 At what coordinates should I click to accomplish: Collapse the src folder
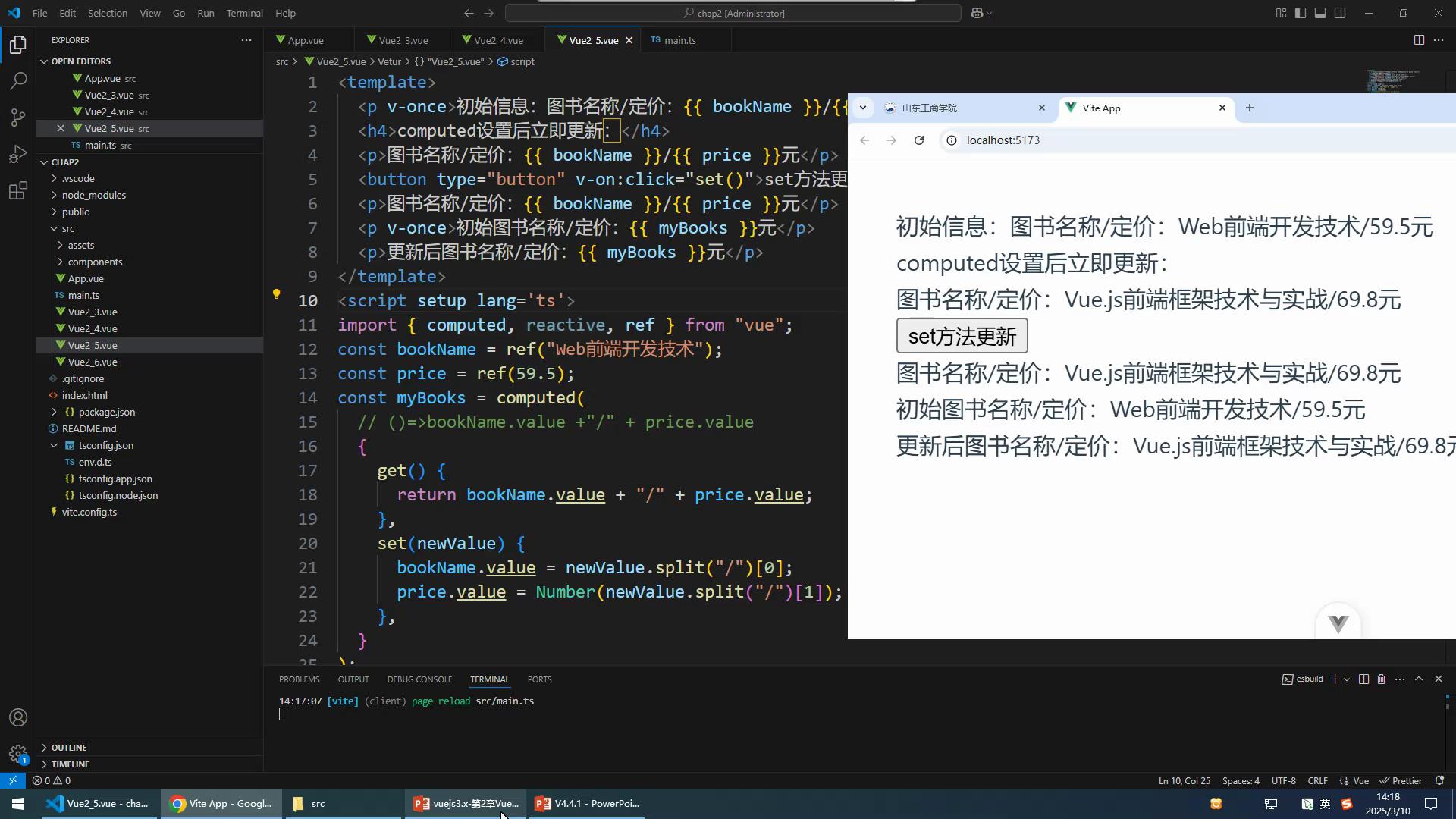tap(67, 228)
